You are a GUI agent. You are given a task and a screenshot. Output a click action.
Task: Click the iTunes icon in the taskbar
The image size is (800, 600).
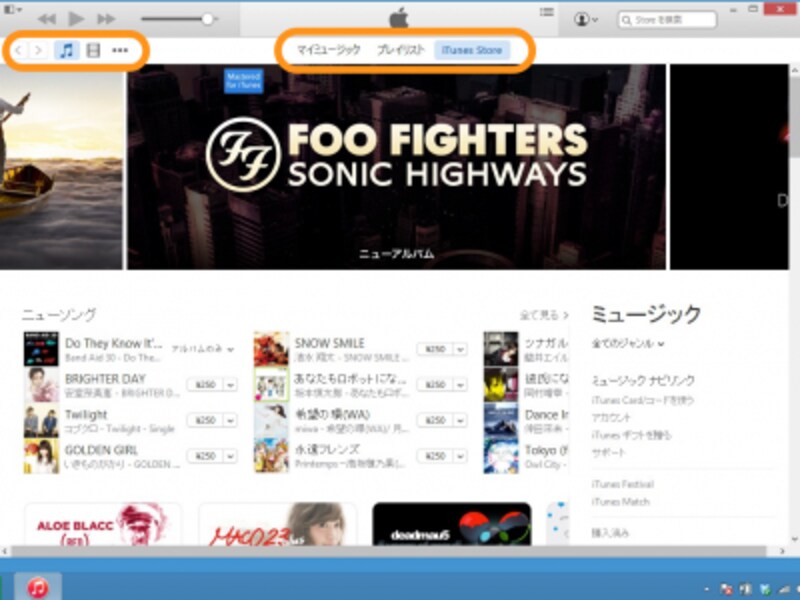[x=38, y=586]
